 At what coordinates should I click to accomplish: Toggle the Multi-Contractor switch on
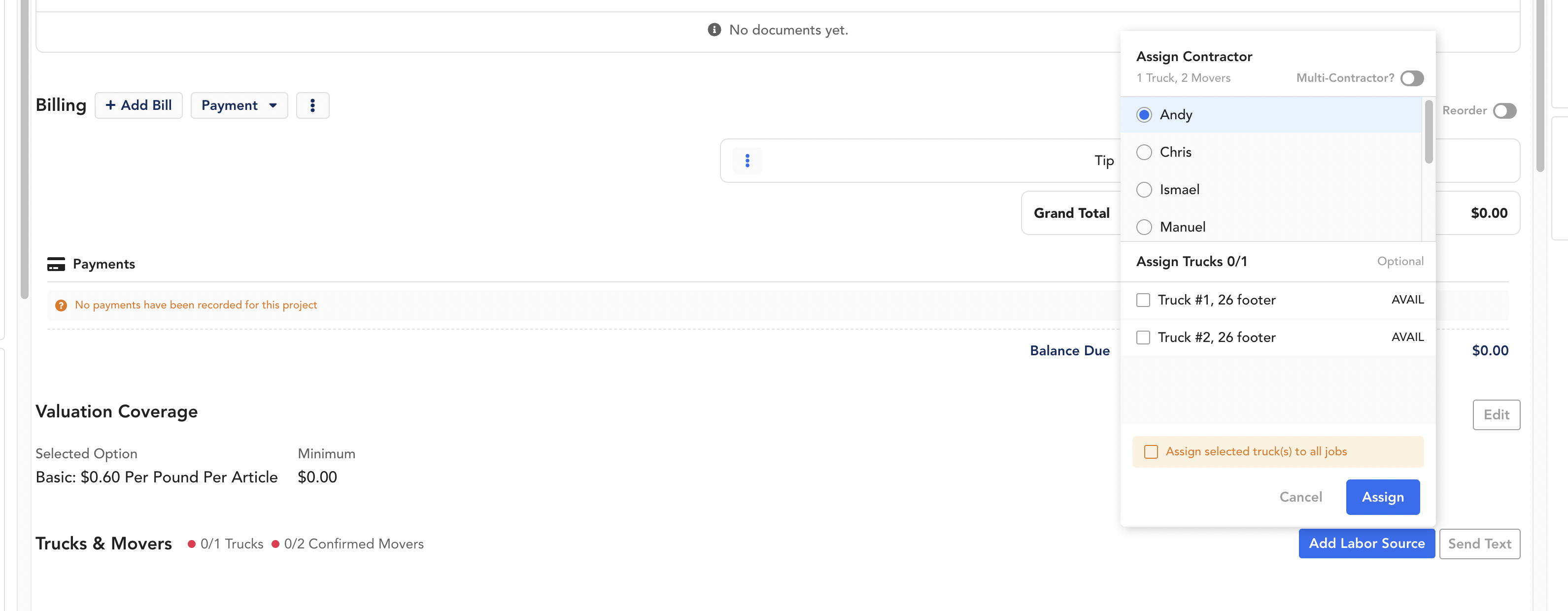[x=1413, y=77]
